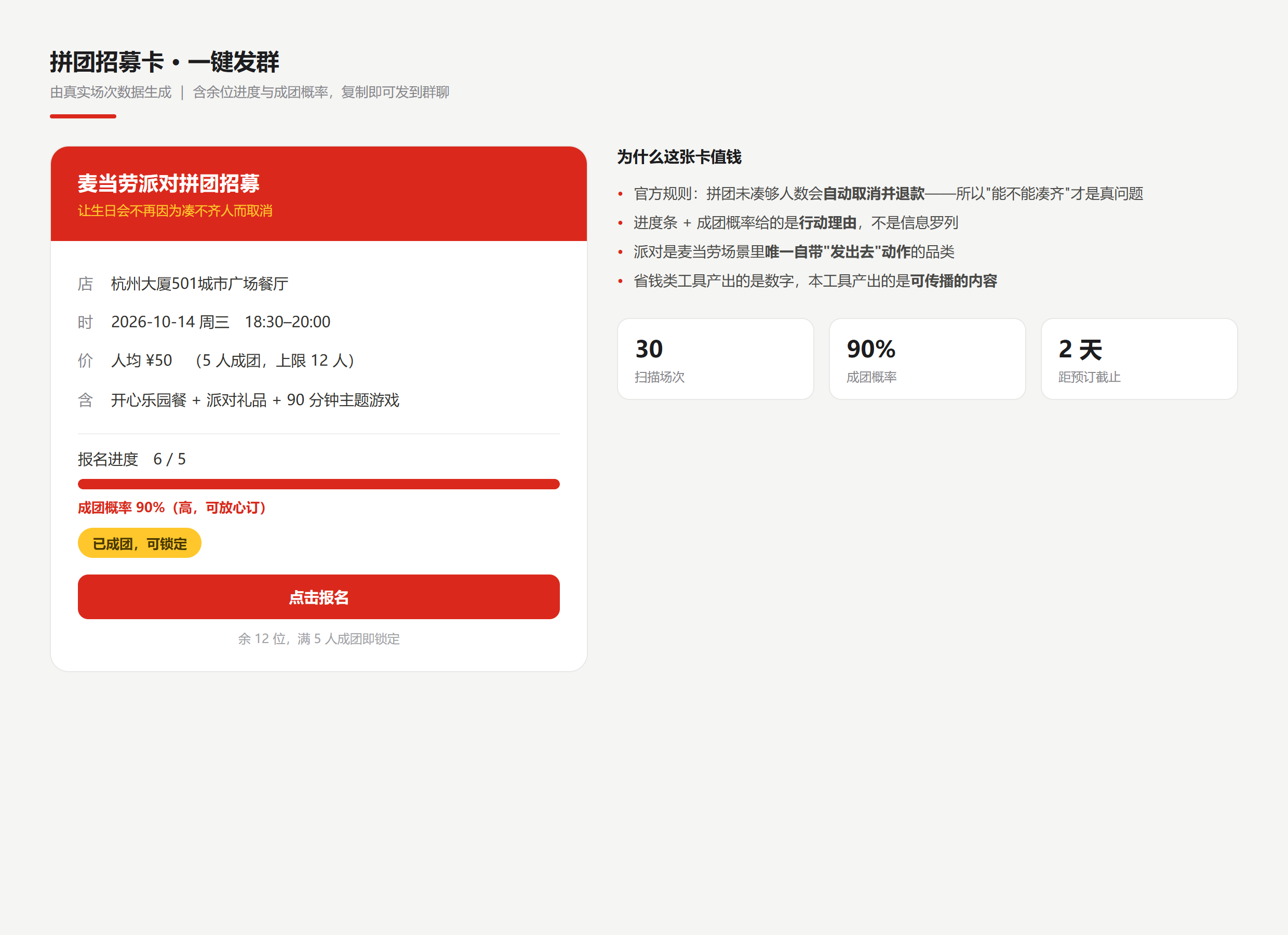Click the 报名进度 6 / 5 label

pyautogui.click(x=132, y=459)
